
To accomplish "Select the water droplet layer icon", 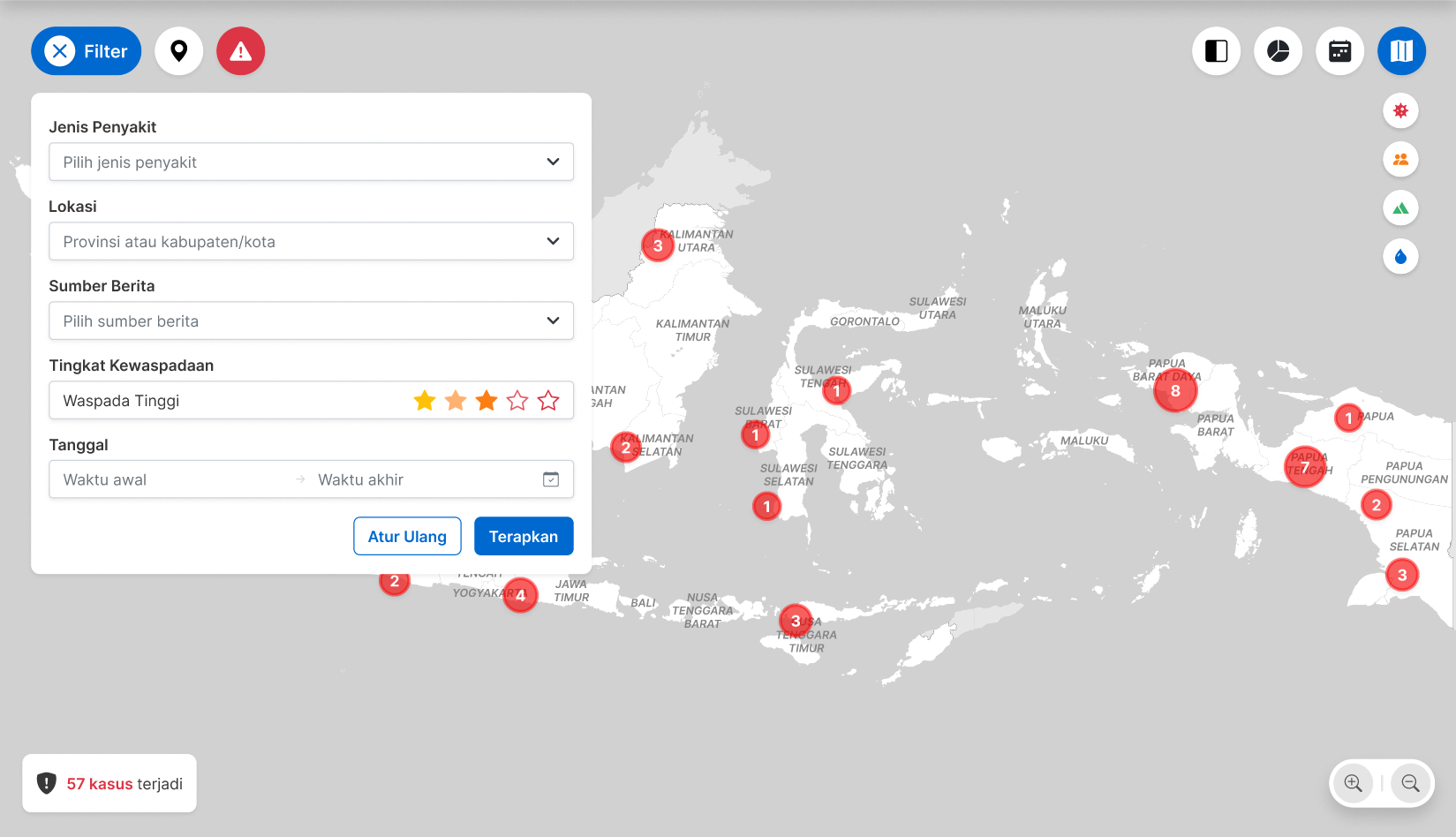I will (x=1400, y=256).
